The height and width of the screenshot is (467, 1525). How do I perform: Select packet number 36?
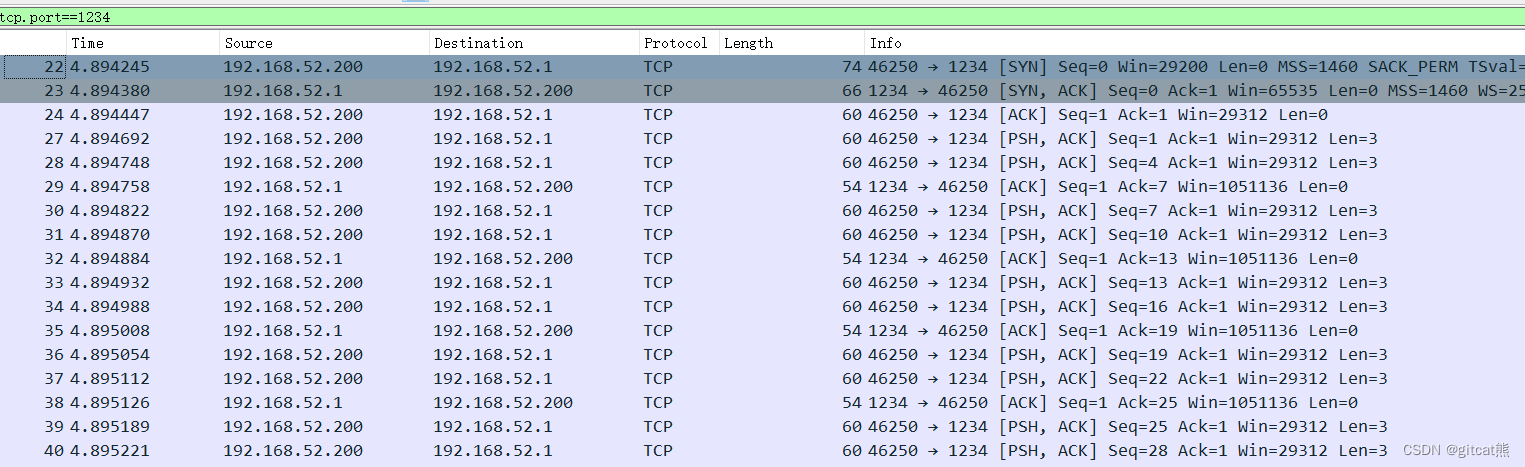point(762,355)
